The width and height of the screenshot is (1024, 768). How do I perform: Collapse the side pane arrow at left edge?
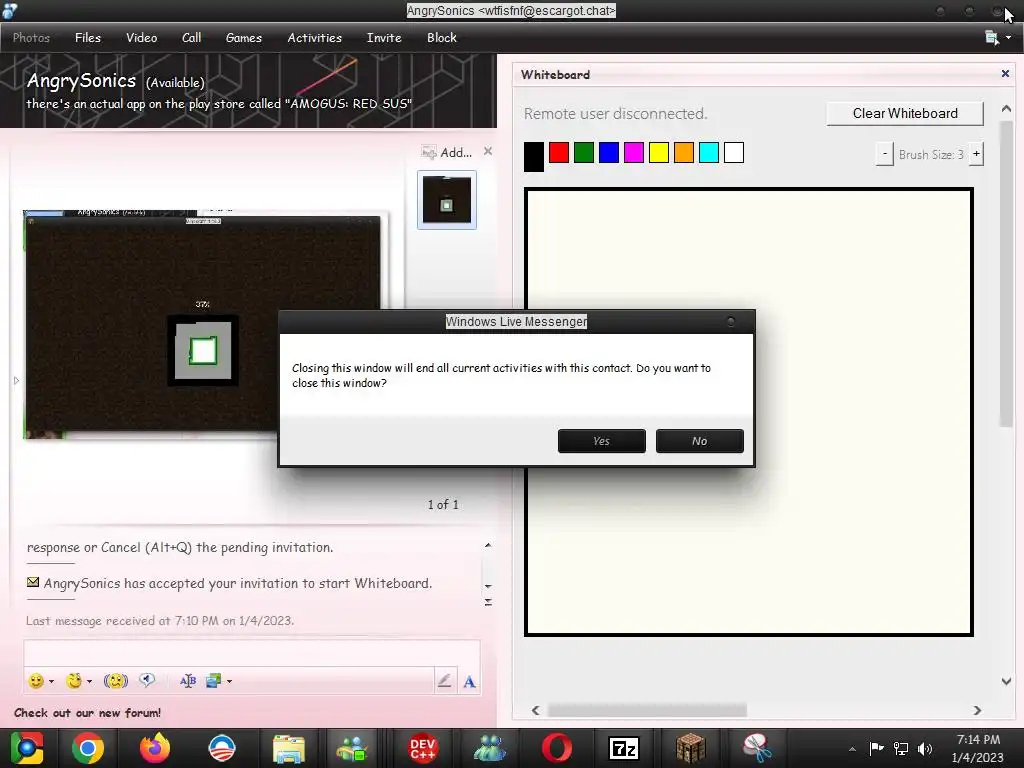pyautogui.click(x=16, y=380)
